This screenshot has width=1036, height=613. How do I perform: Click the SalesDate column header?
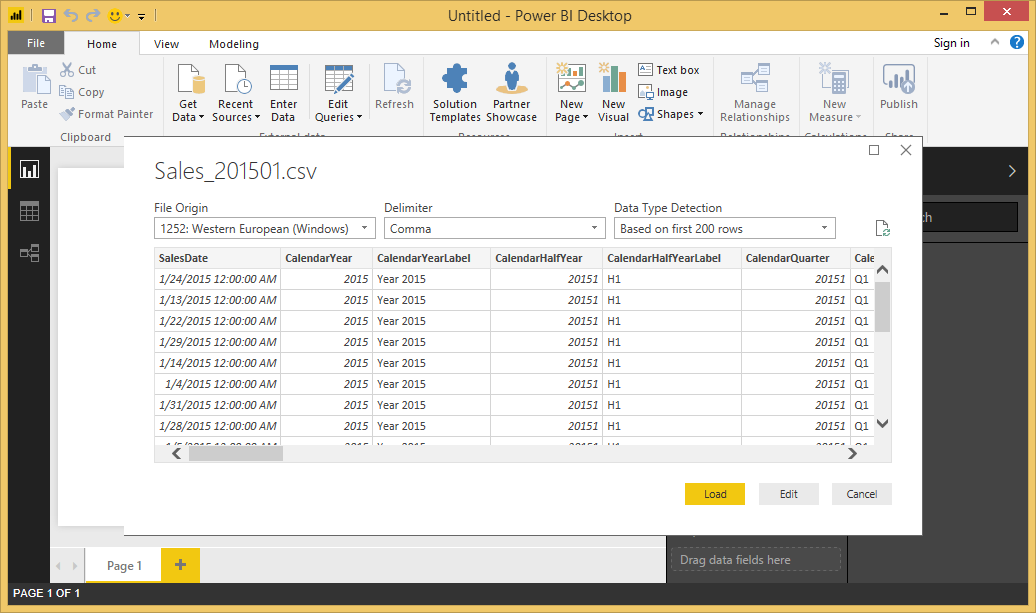[217, 258]
